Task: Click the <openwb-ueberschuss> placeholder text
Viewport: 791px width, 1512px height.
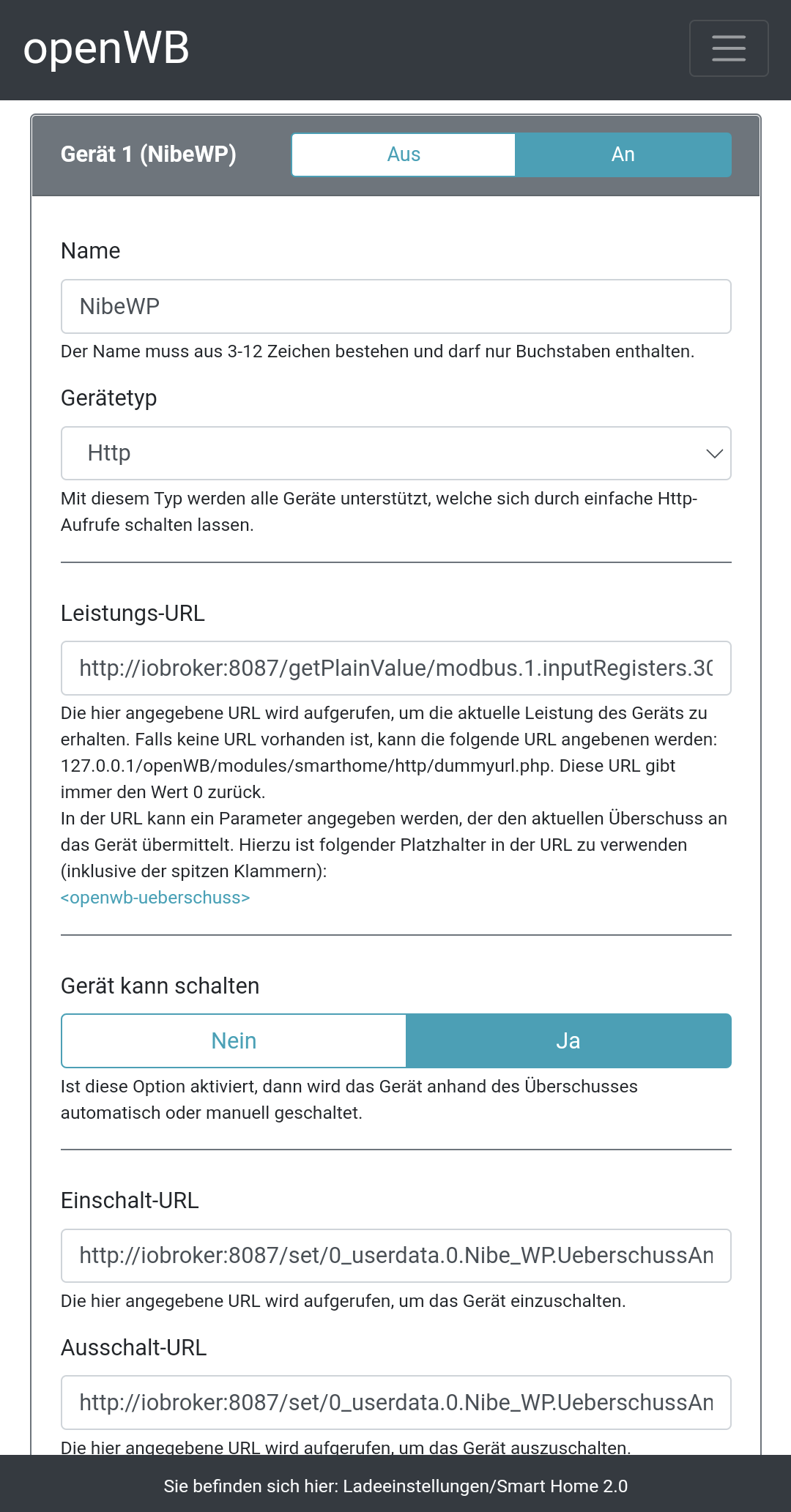Action: pyautogui.click(x=155, y=898)
